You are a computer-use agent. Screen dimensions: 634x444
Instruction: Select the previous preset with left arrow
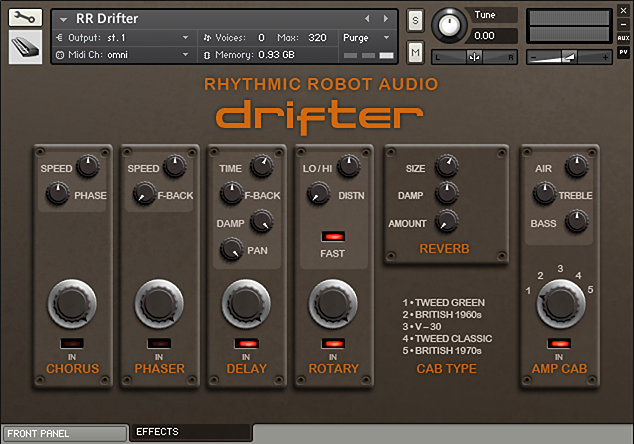click(x=367, y=19)
